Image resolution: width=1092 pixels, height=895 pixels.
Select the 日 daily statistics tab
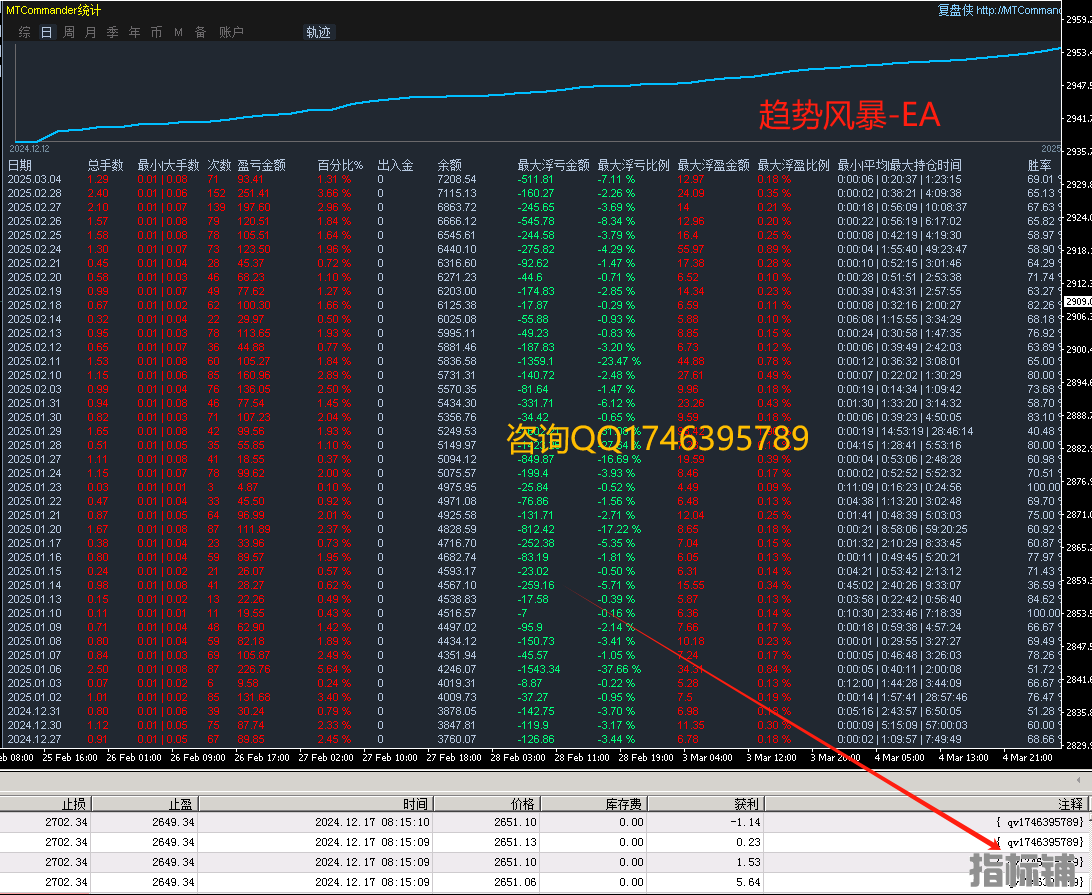pos(46,32)
